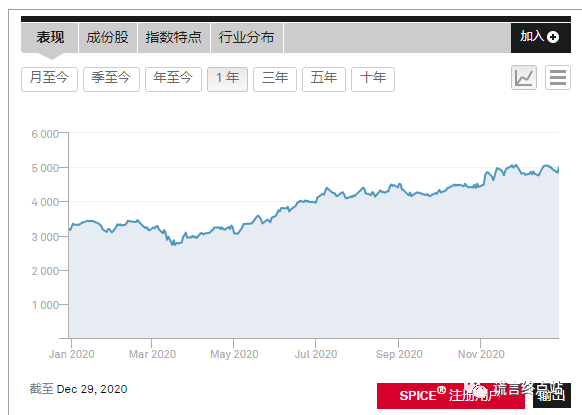The width and height of the screenshot is (582, 415).
Task: Switch to the 成份股 tab
Action: pos(108,37)
